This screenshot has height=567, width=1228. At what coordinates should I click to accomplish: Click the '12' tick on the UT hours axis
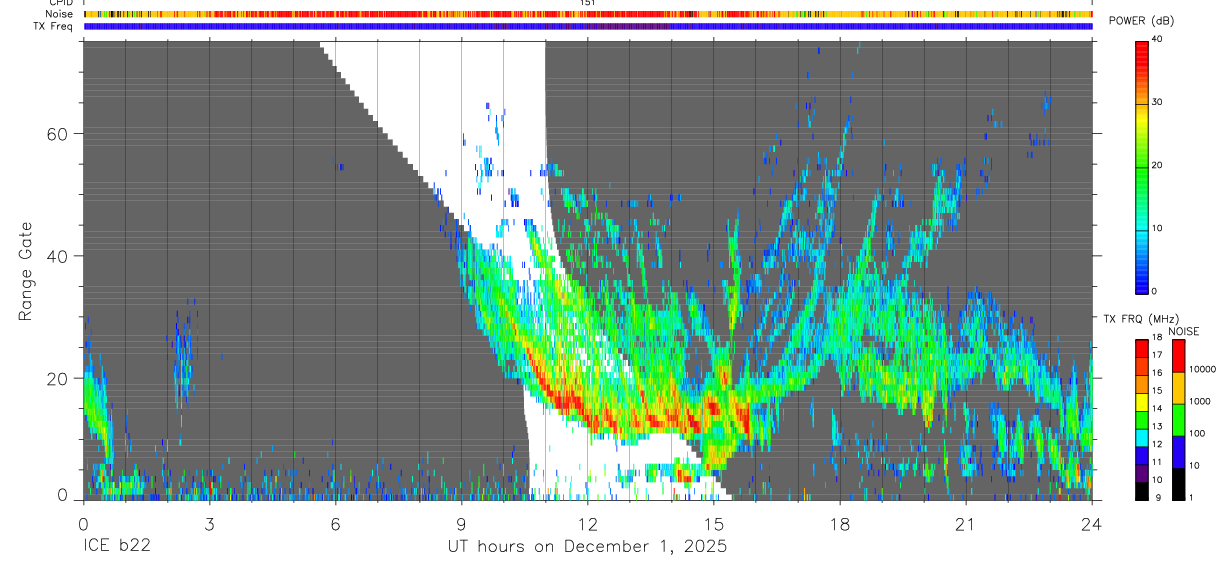tap(587, 523)
